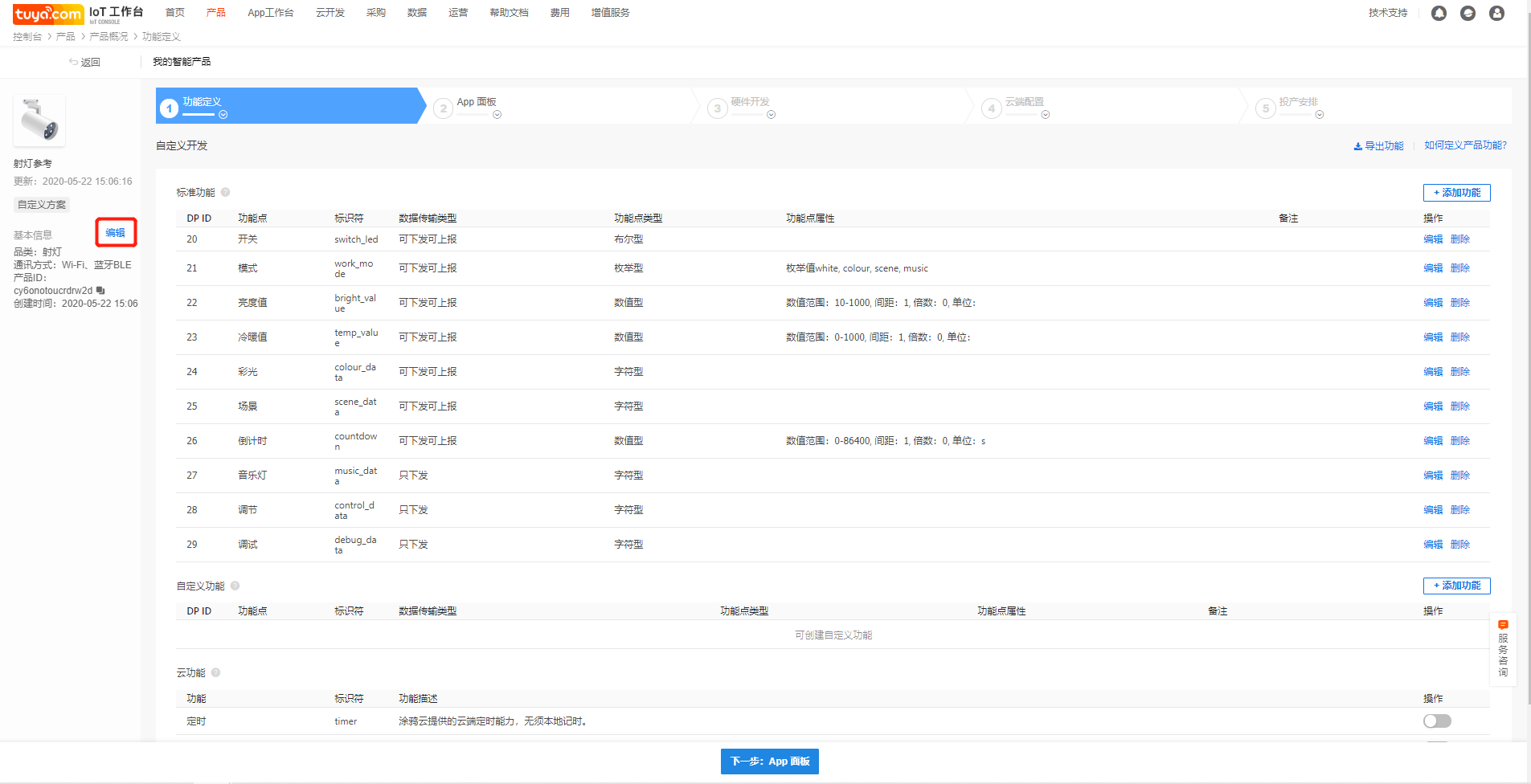1531x784 pixels.
Task: Click 导出功能 export link
Action: 1378,146
